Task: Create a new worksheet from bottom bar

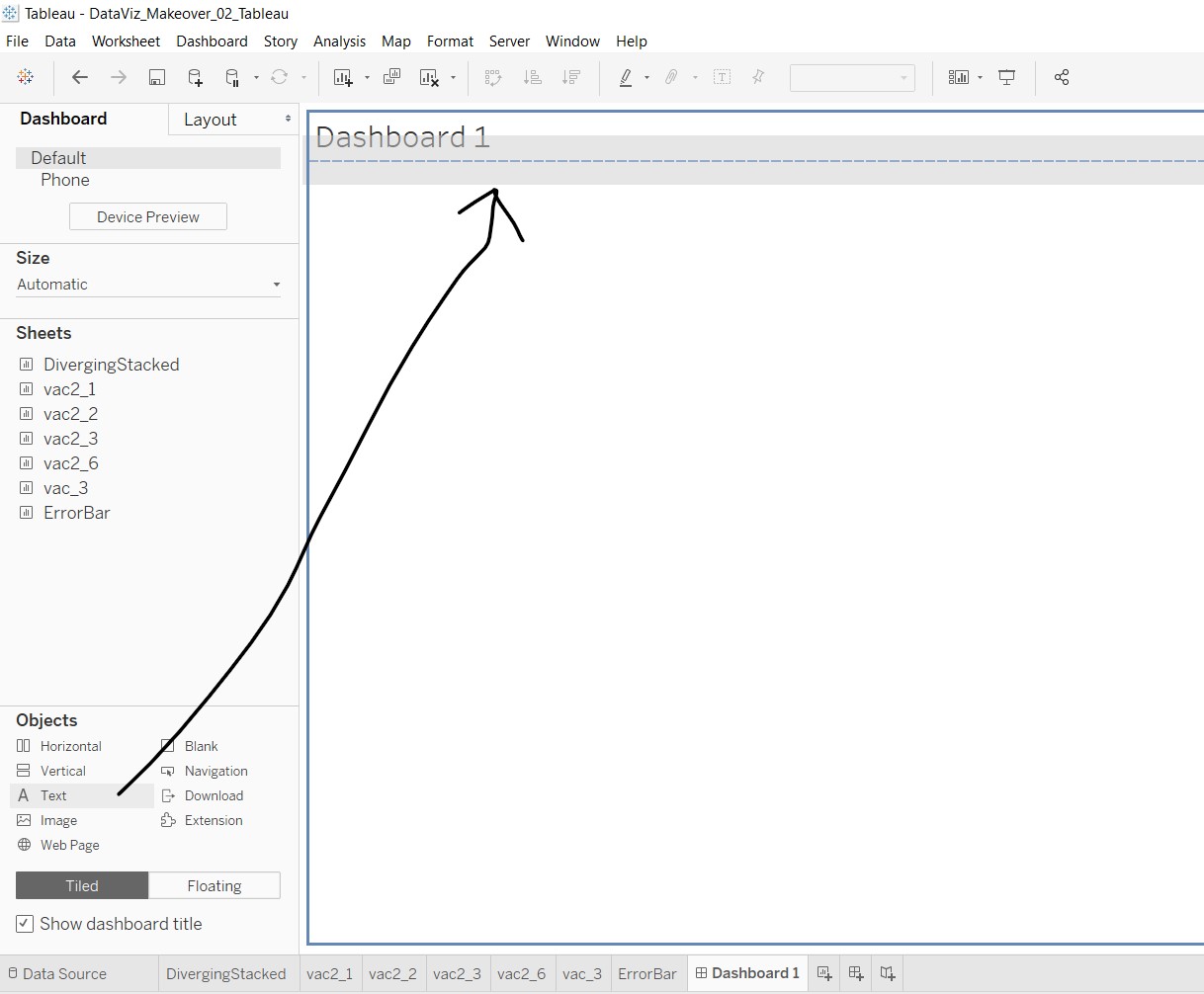Action: 824,973
